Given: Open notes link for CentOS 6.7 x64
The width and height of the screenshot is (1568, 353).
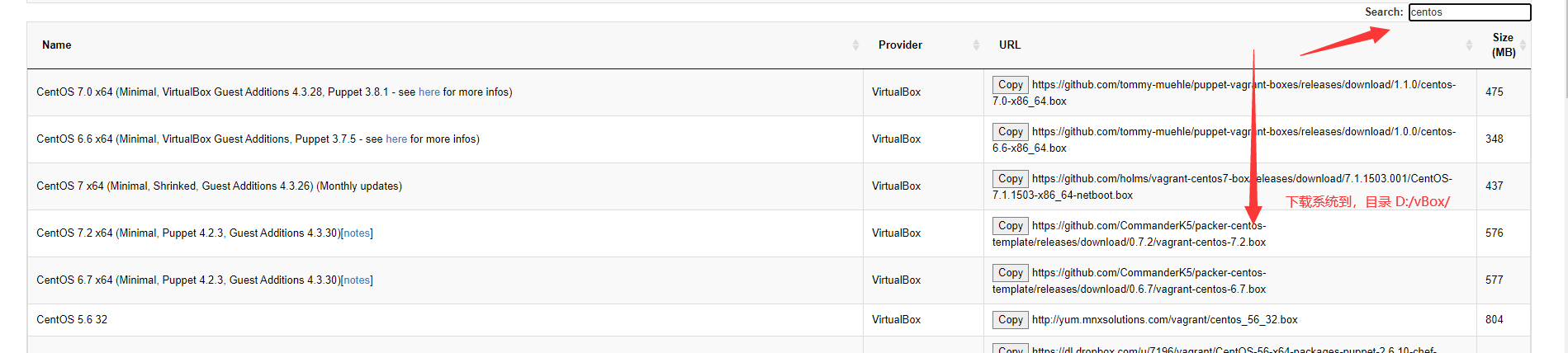Looking at the screenshot, I should click(357, 280).
